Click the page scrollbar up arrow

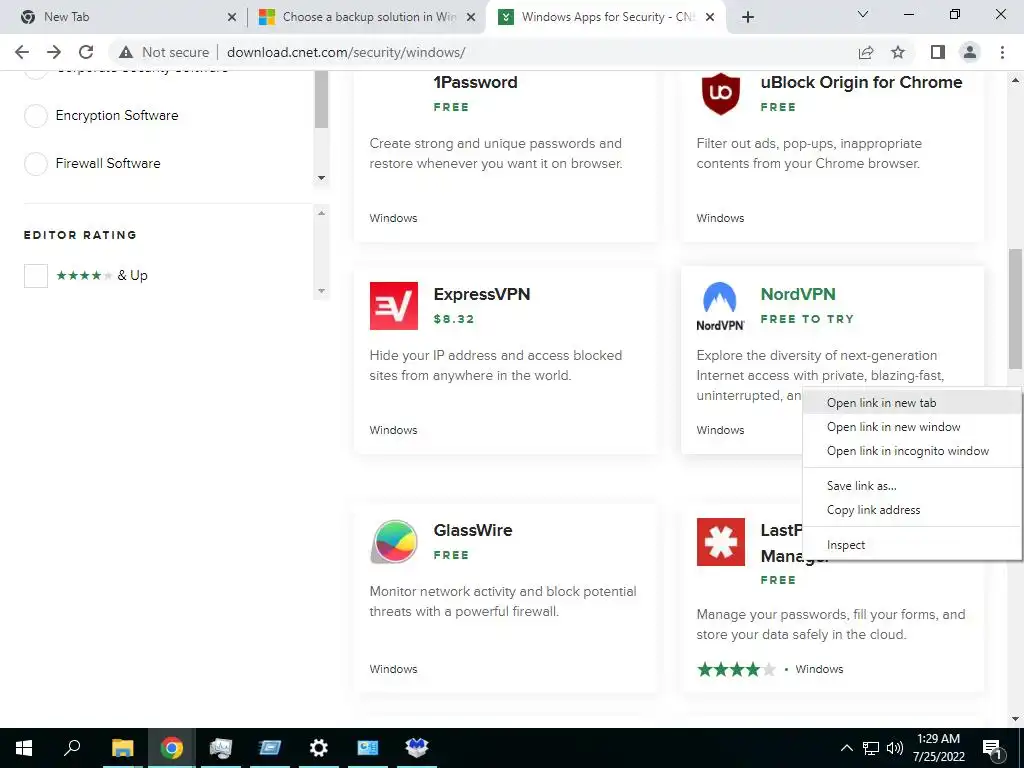tap(1016, 80)
